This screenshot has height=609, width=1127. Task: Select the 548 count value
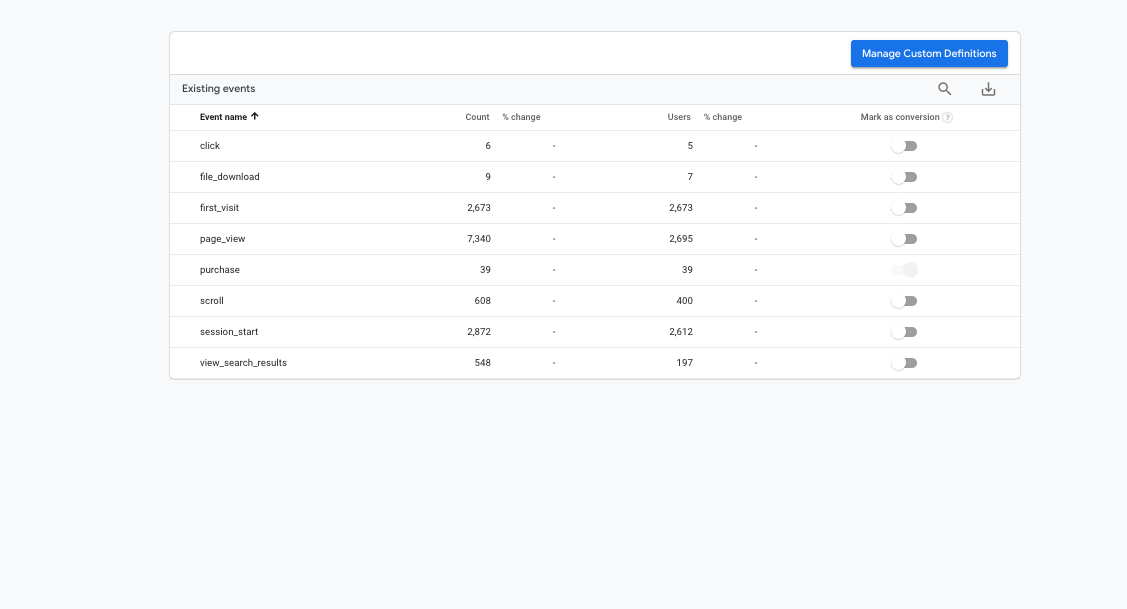click(x=482, y=363)
